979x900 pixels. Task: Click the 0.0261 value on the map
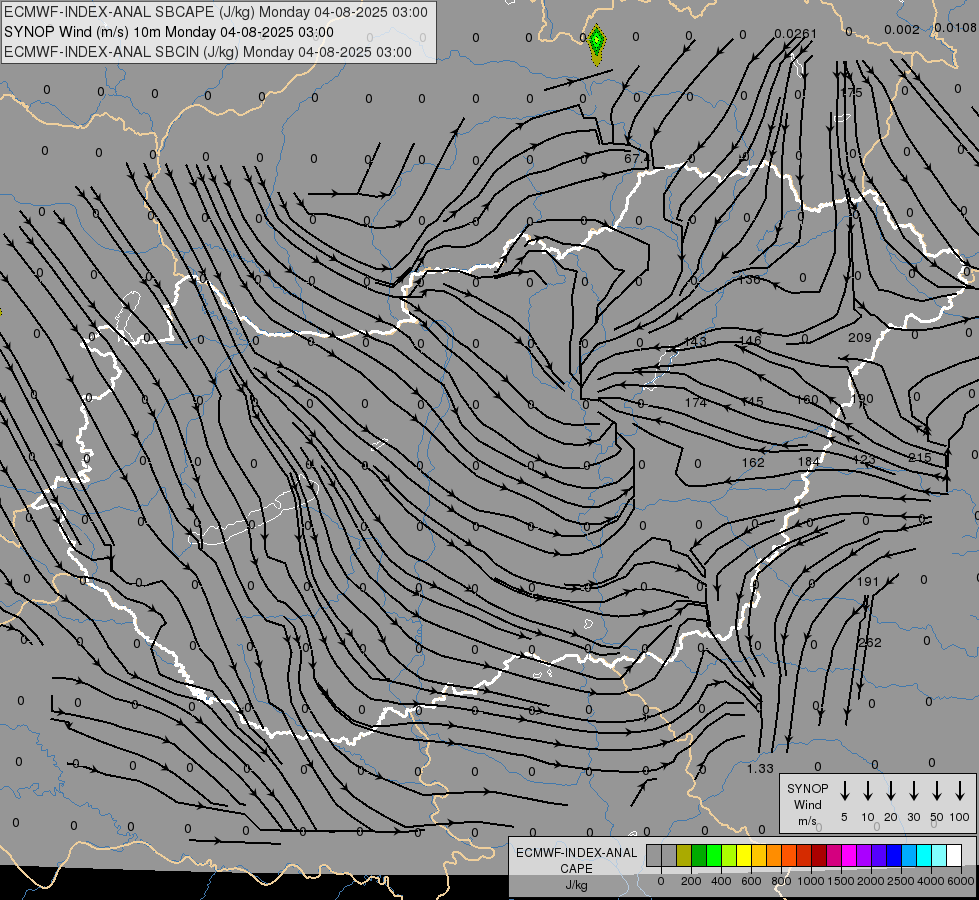pyautogui.click(x=795, y=34)
